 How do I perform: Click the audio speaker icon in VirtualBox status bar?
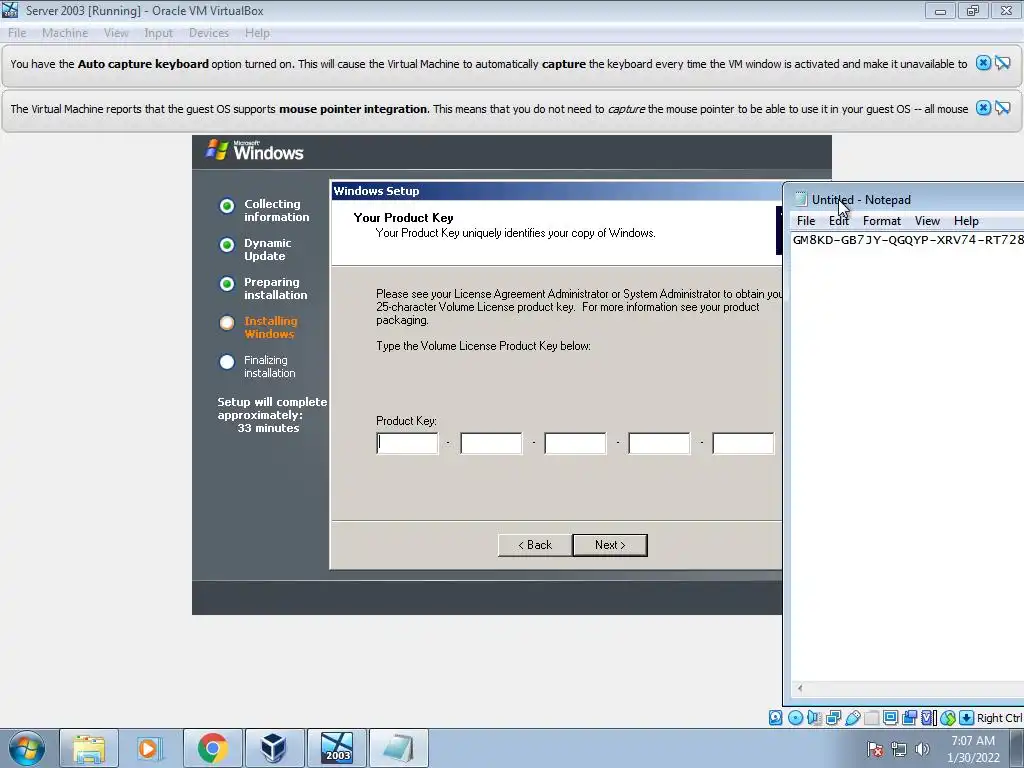[814, 718]
